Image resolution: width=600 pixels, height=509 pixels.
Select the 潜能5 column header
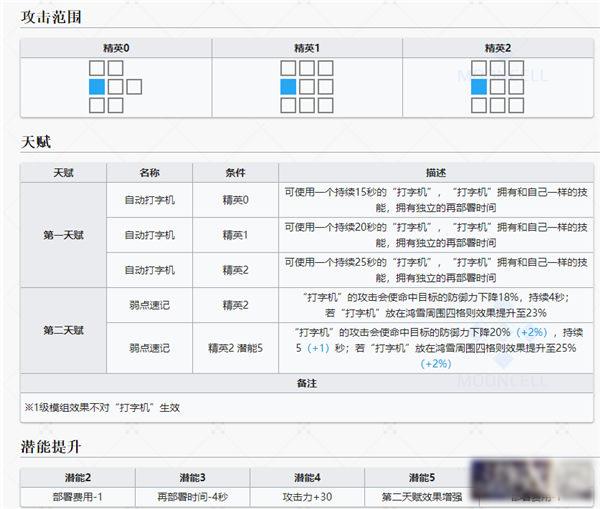[422, 478]
